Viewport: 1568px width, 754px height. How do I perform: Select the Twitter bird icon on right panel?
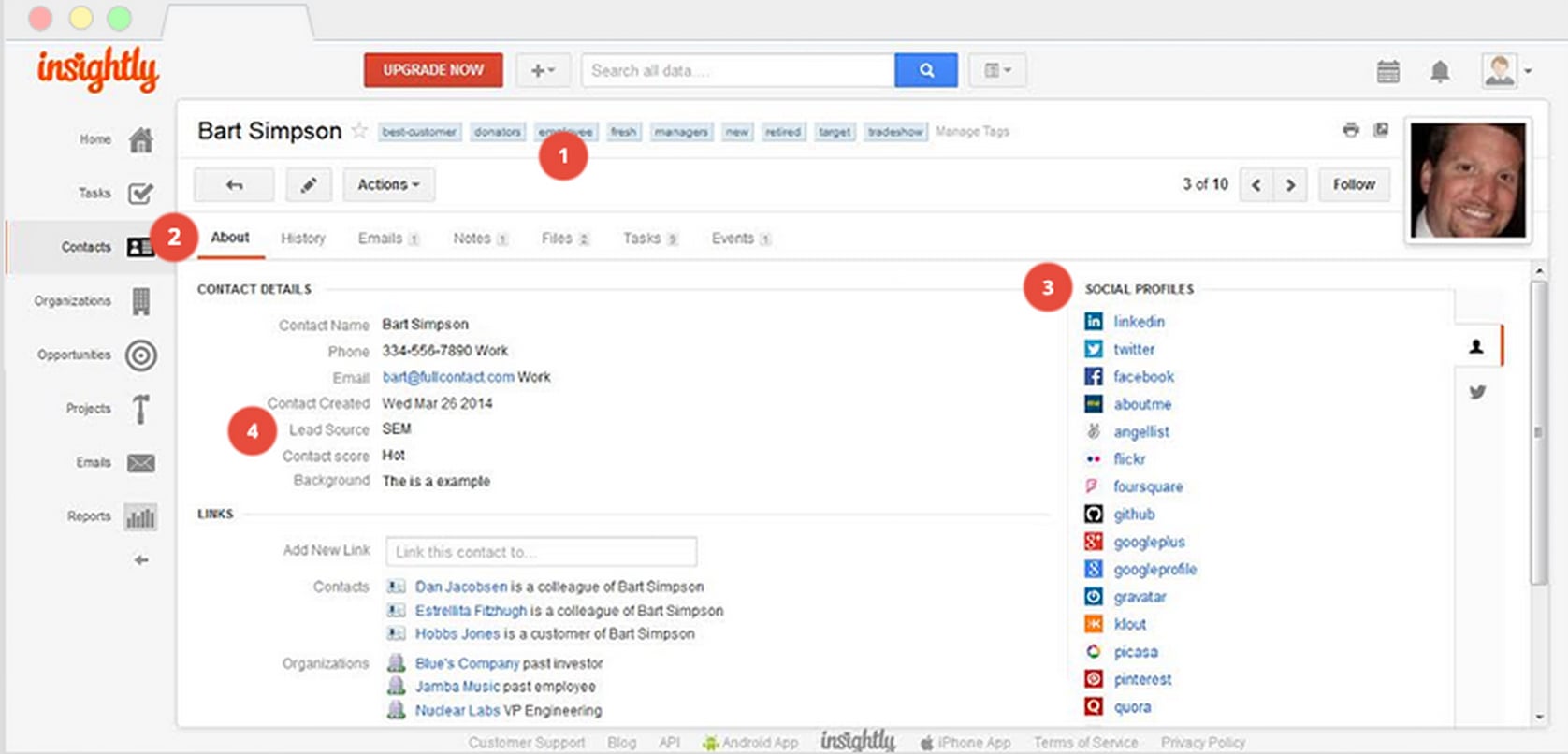(1477, 392)
